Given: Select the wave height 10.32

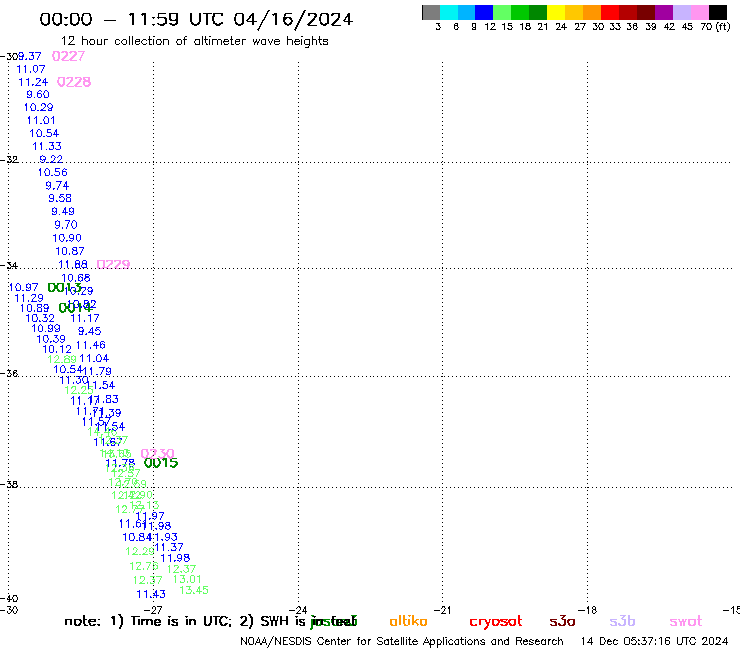Looking at the screenshot, I should 40,319.
